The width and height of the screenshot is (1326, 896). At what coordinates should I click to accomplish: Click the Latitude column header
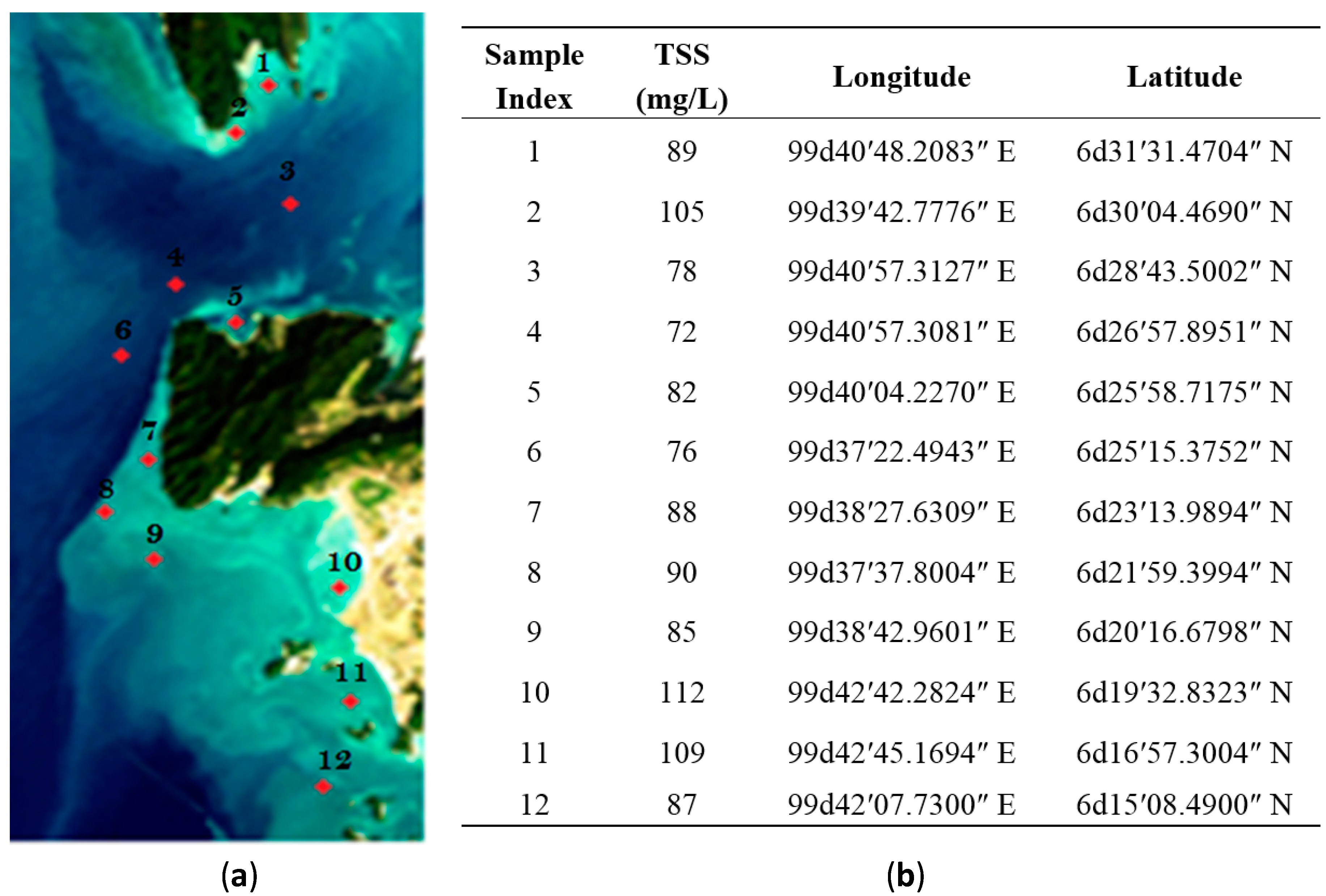tap(1184, 76)
